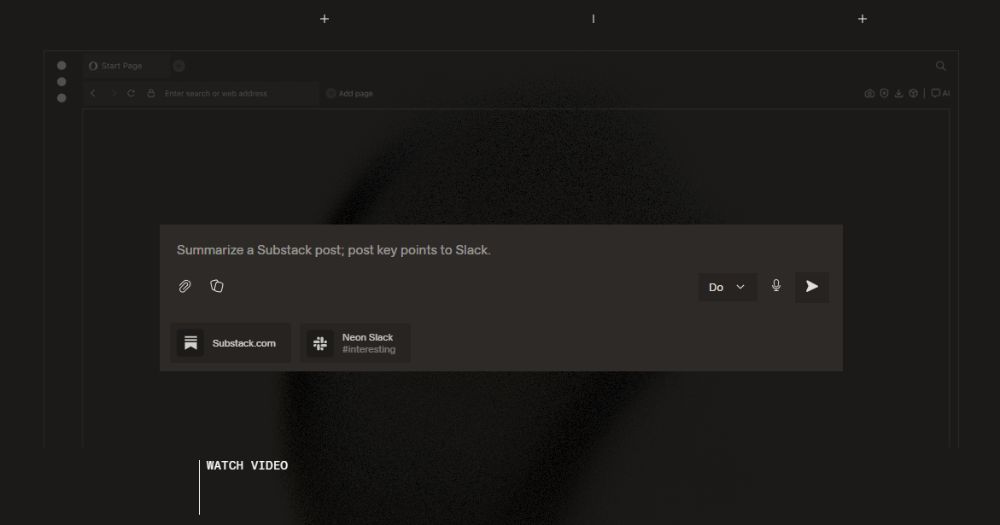Send the prompt with the arrow button
Image resolution: width=1000 pixels, height=525 pixels.
pos(812,287)
